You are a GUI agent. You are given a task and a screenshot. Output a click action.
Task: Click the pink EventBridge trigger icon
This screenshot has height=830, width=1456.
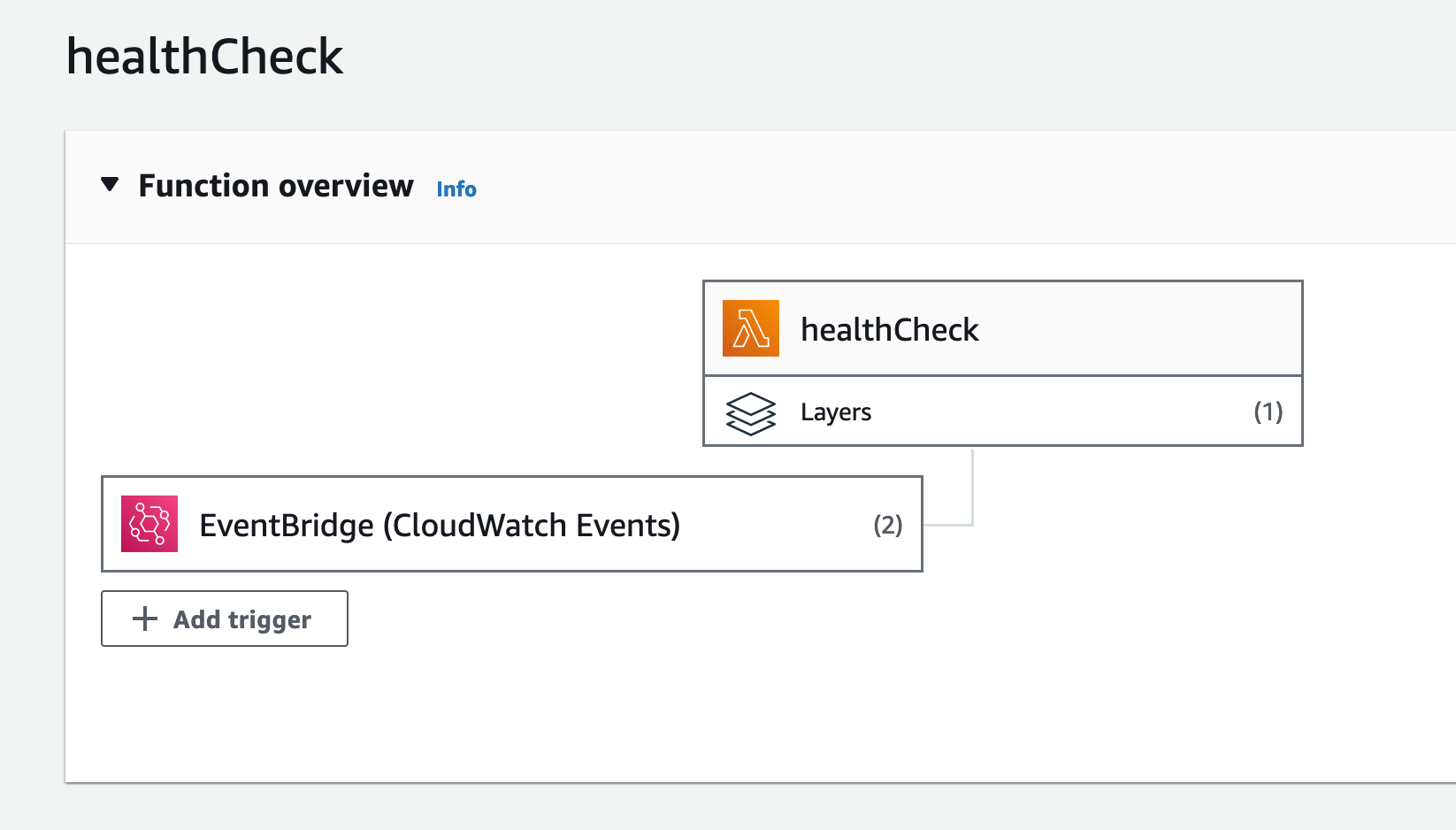coord(149,524)
